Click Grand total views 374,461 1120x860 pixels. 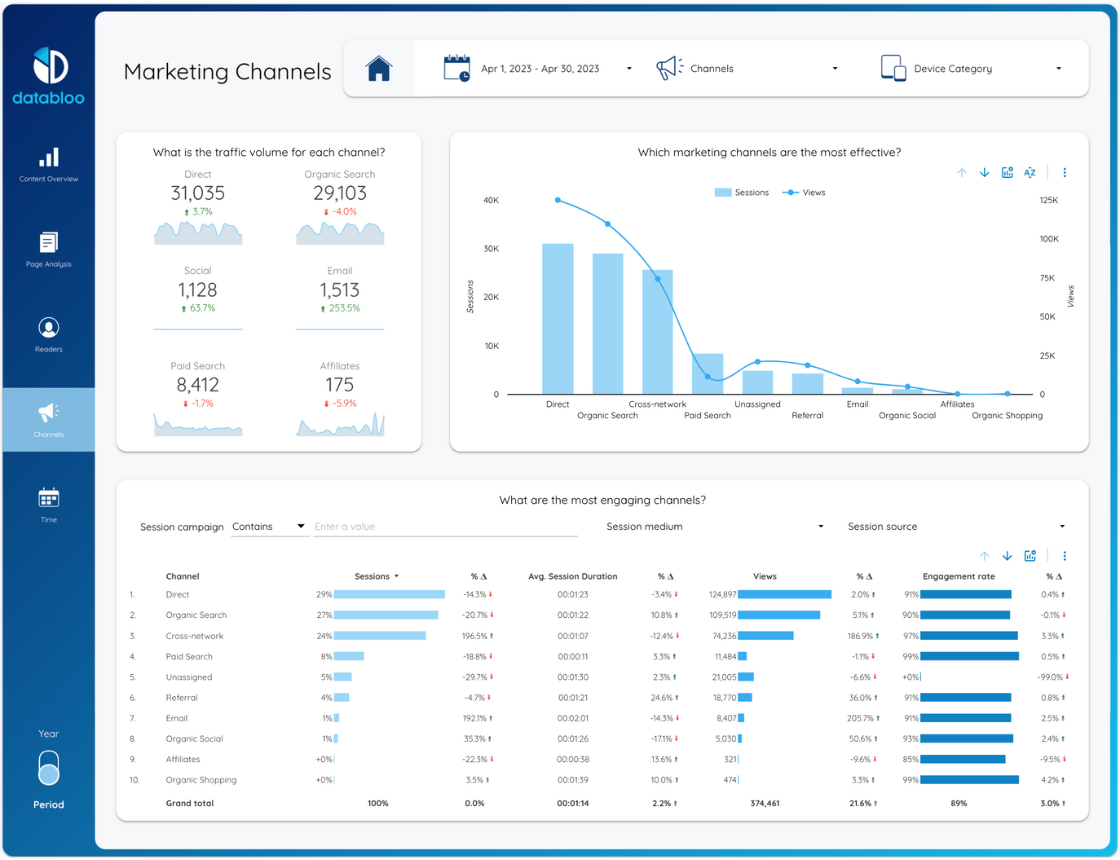click(x=765, y=804)
